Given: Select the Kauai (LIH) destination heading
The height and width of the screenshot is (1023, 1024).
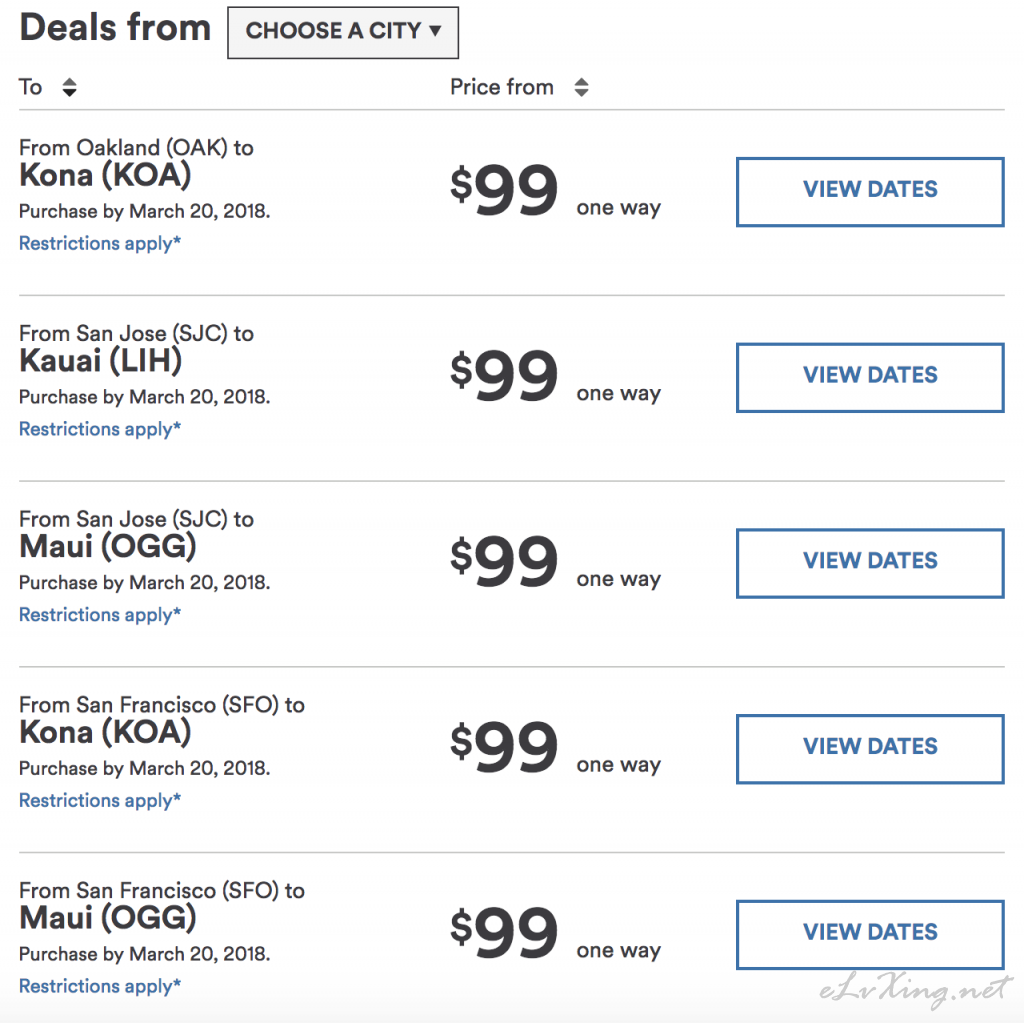Looking at the screenshot, I should click(x=101, y=361).
